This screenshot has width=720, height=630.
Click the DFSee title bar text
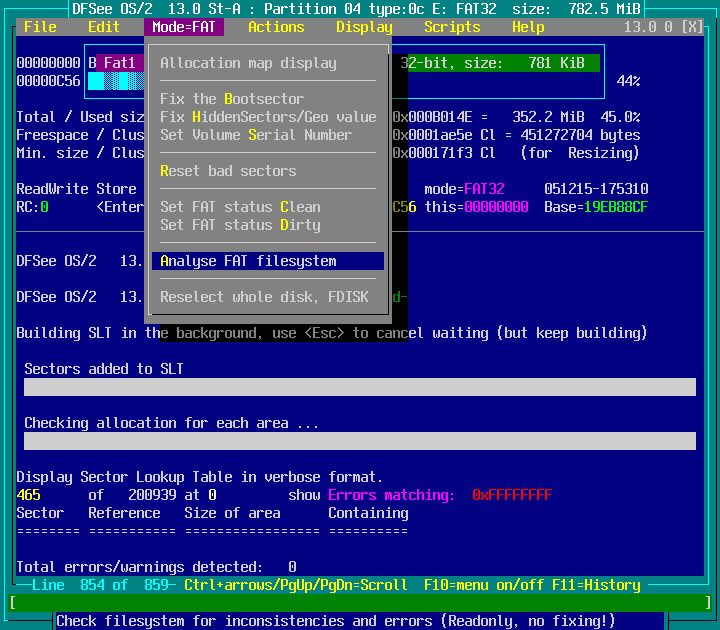(x=356, y=9)
